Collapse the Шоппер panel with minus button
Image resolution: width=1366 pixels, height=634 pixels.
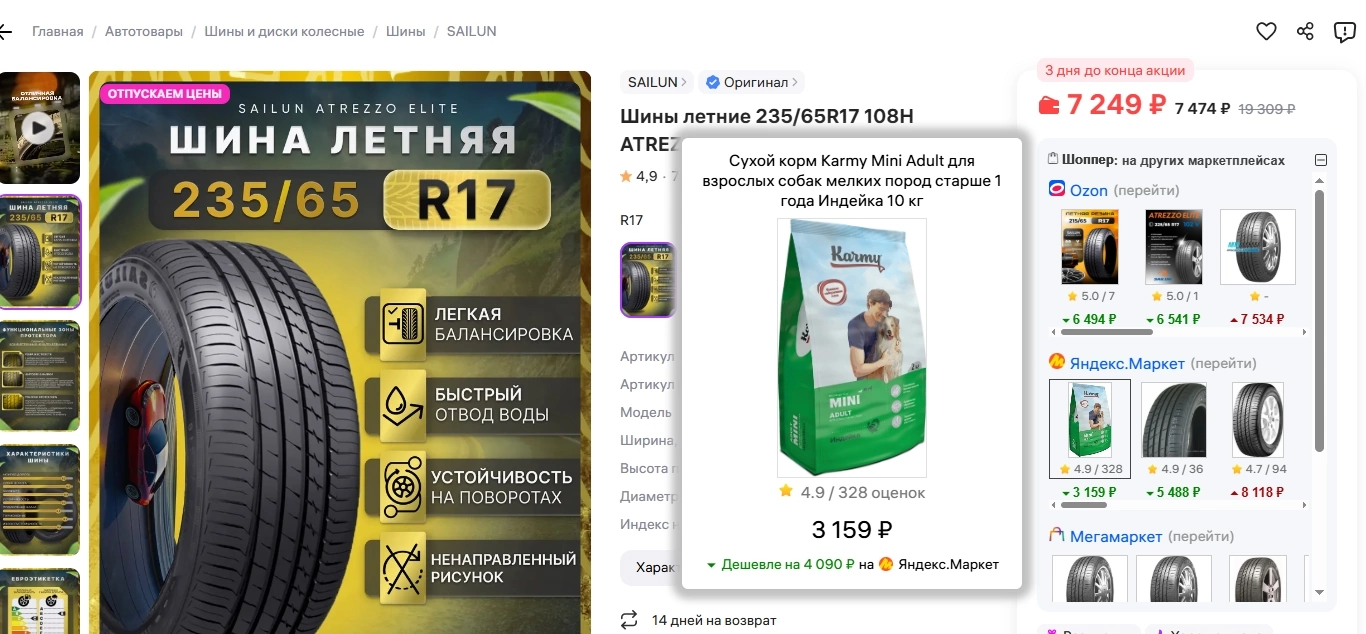pyautogui.click(x=1321, y=160)
